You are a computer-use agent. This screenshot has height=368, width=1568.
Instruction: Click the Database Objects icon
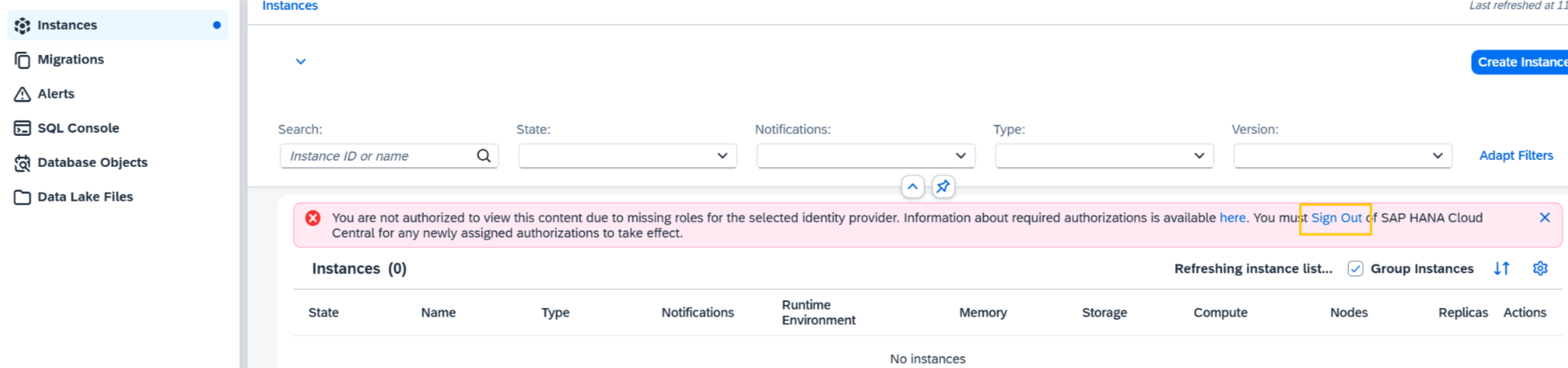coord(23,162)
